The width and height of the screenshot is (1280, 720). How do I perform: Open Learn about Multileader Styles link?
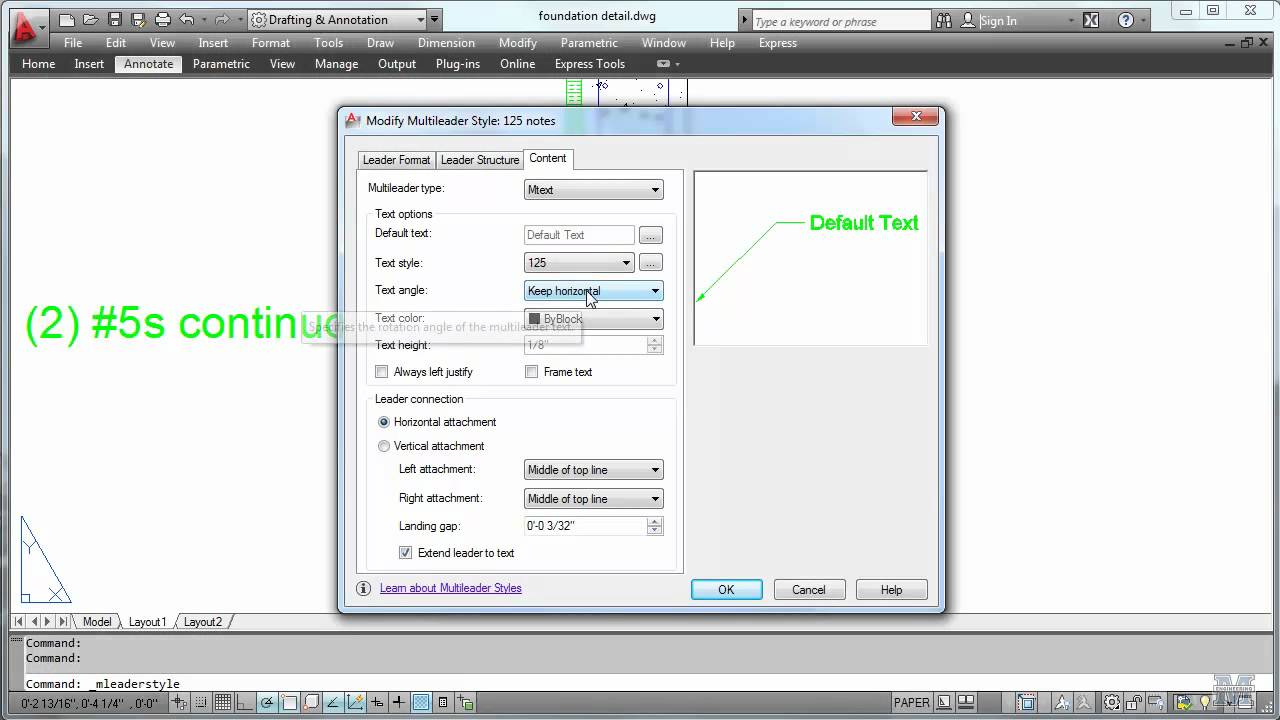[451, 588]
